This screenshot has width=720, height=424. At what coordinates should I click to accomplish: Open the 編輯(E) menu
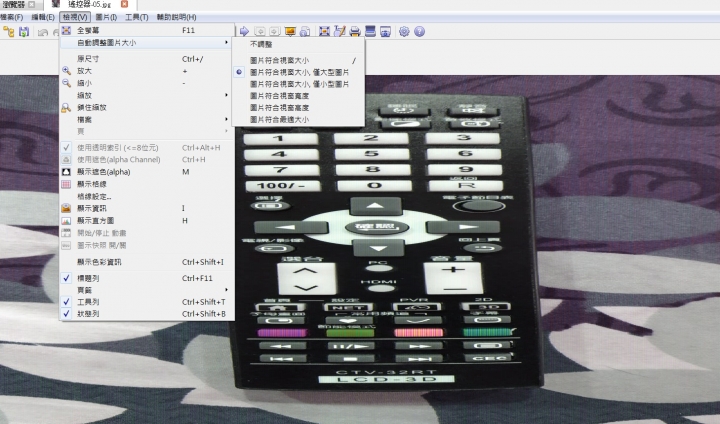pyautogui.click(x=43, y=17)
